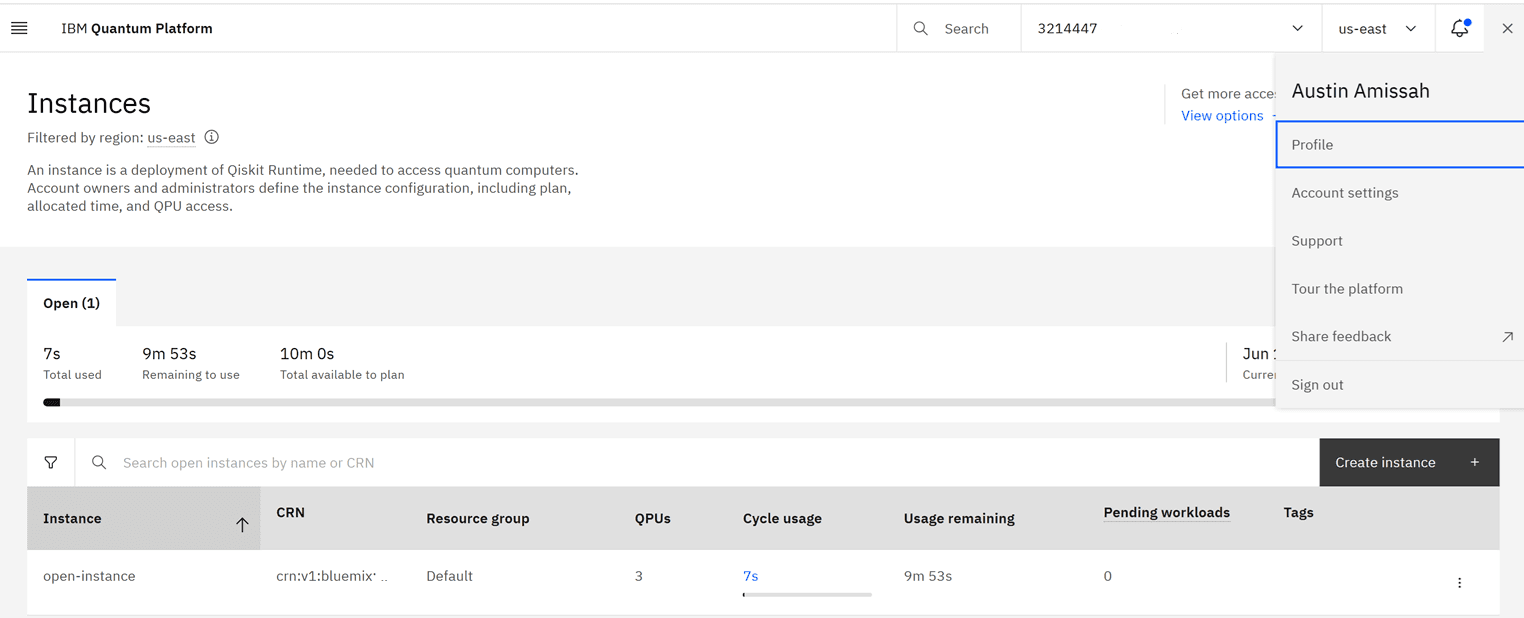Toggle the Instance column sort arrow

point(242,524)
